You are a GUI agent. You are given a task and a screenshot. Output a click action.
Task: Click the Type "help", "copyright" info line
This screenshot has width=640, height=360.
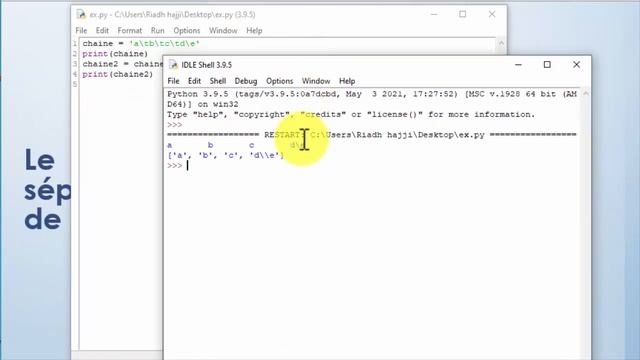point(351,114)
